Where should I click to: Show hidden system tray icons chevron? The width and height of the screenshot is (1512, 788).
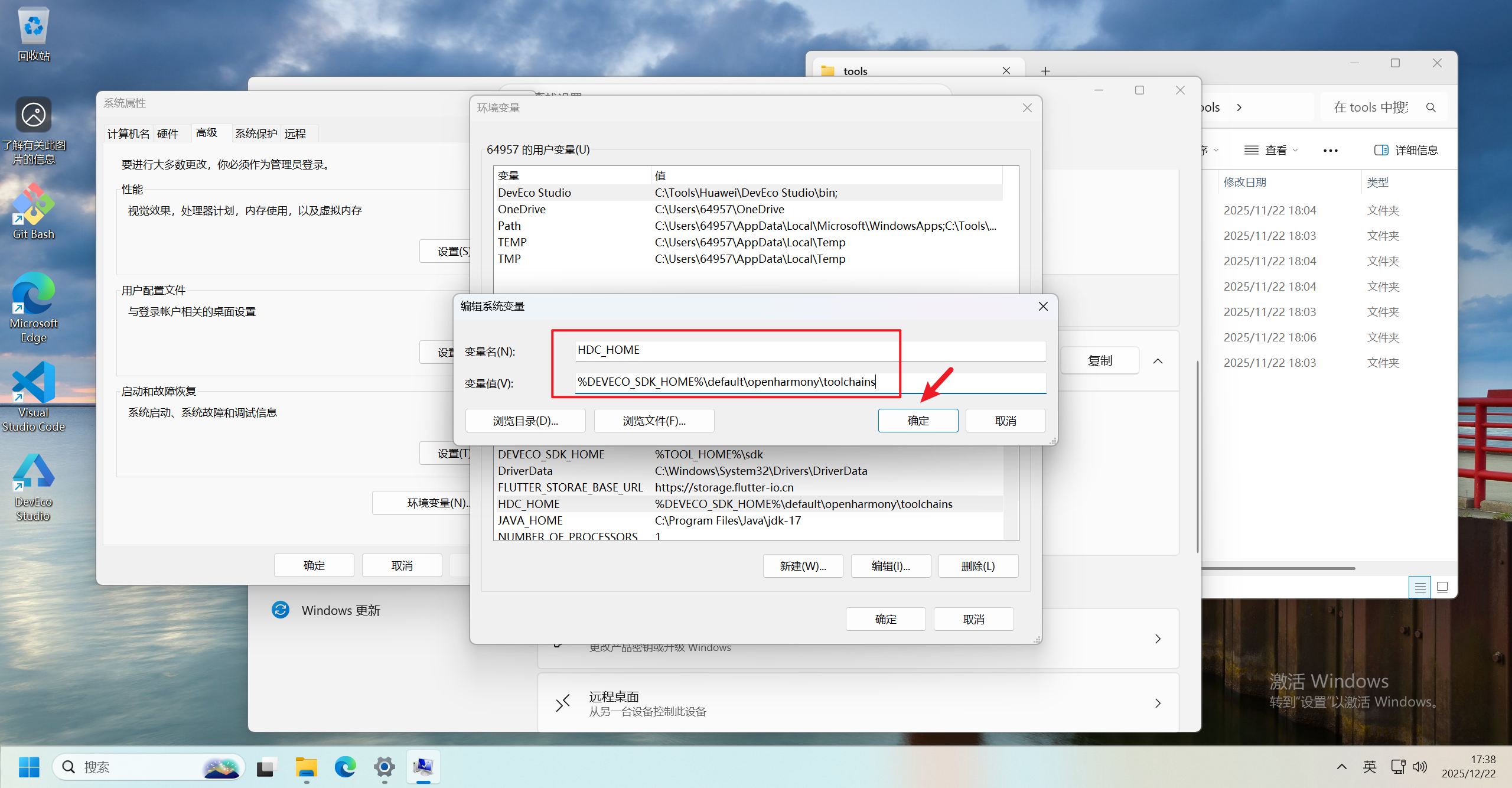pyautogui.click(x=1341, y=767)
